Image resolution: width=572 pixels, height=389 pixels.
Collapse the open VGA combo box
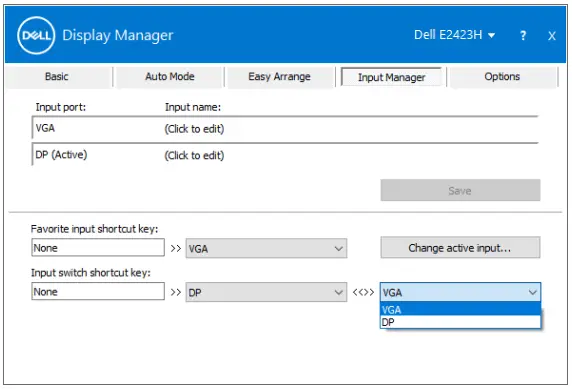pyautogui.click(x=460, y=292)
